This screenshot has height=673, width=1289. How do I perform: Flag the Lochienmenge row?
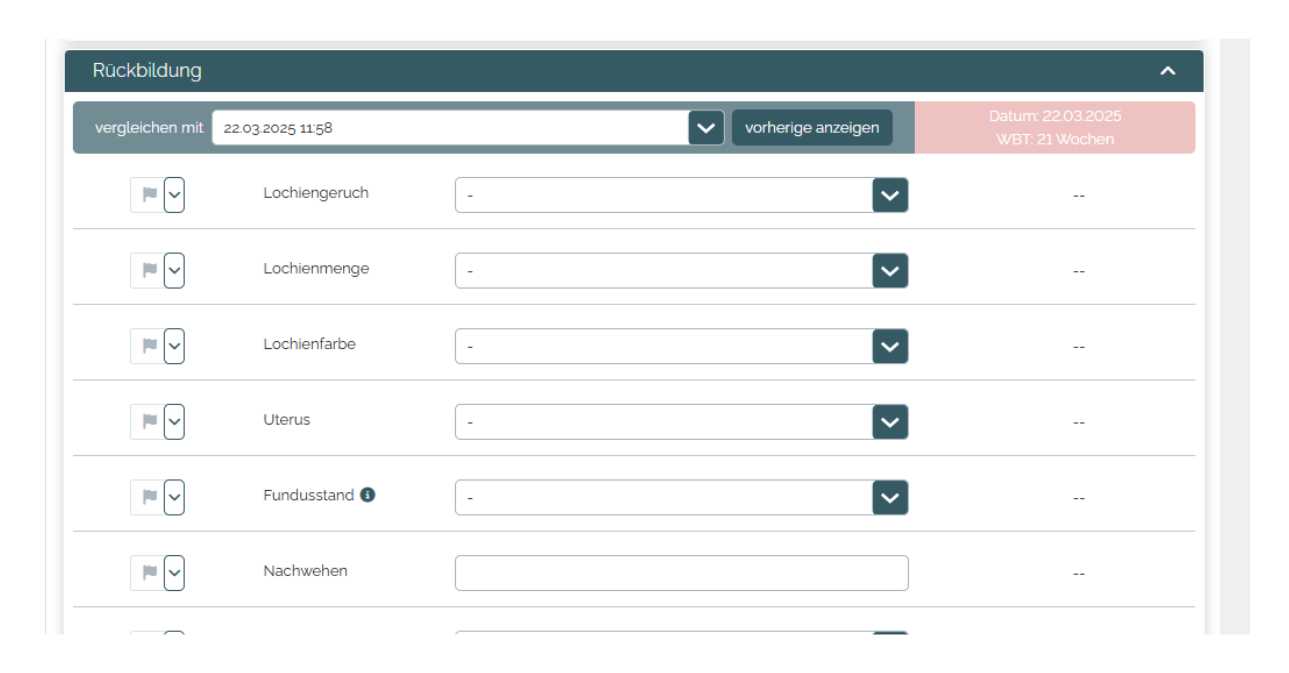(x=148, y=270)
